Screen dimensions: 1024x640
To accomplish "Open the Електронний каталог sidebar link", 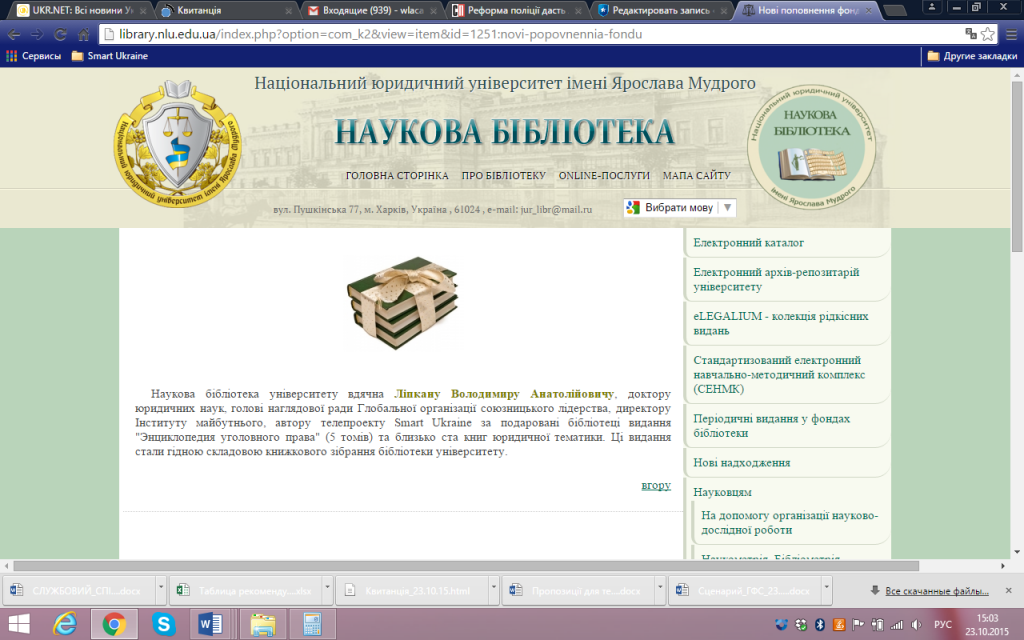I will 749,243.
